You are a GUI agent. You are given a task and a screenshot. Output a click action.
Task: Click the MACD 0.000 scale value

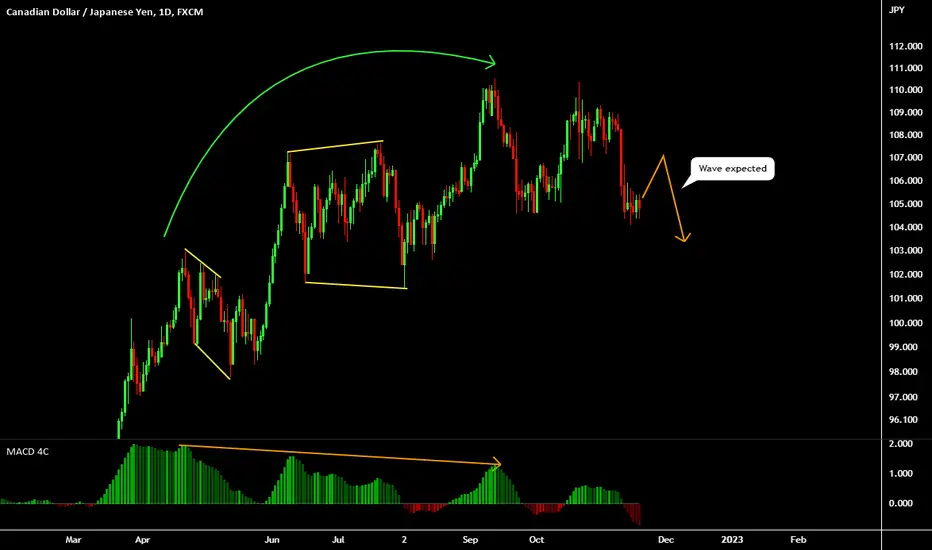point(900,504)
